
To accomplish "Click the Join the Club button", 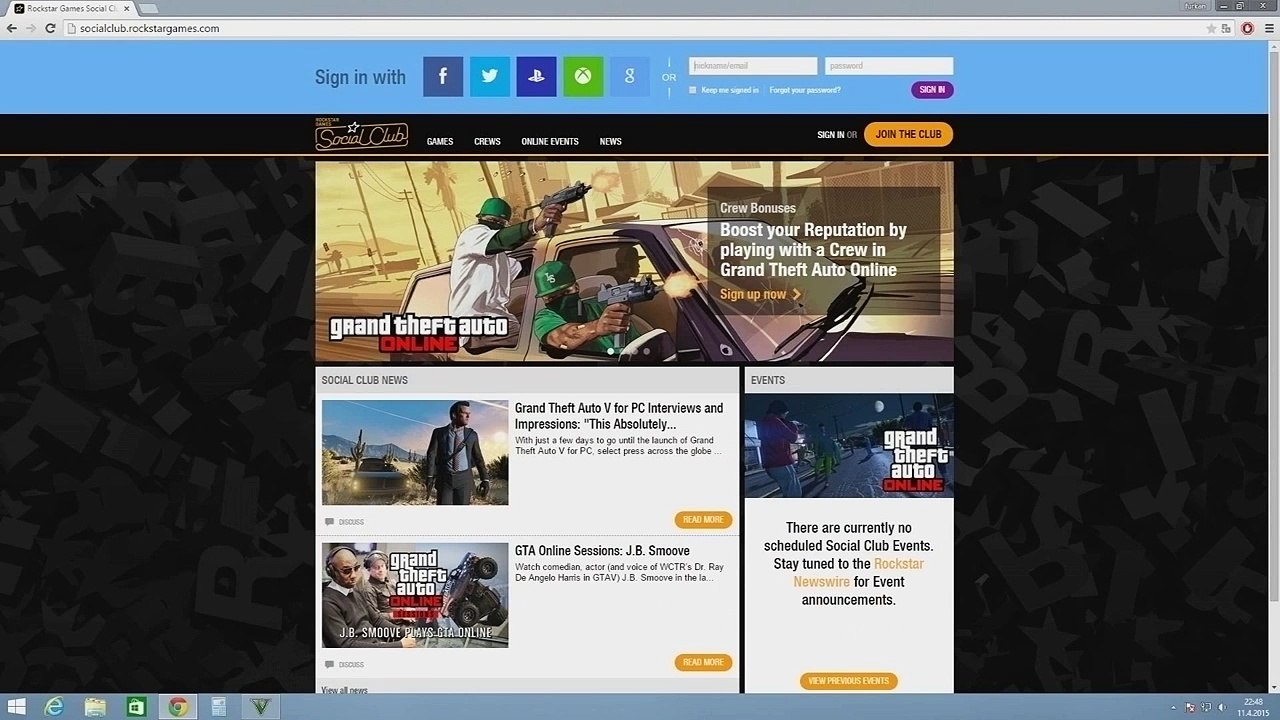I will pyautogui.click(x=908, y=134).
